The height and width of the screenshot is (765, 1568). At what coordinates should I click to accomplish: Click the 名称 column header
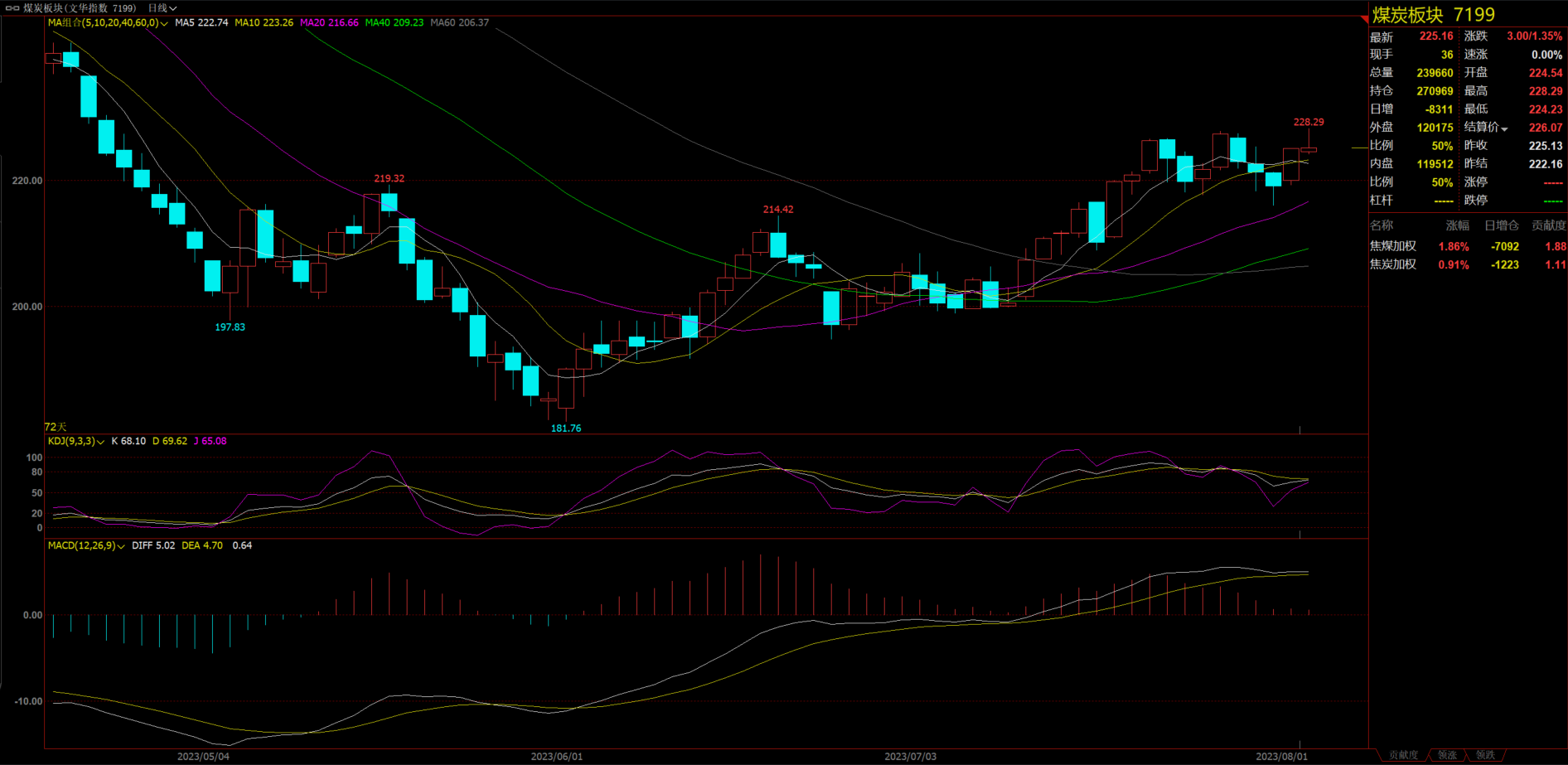click(x=1382, y=225)
